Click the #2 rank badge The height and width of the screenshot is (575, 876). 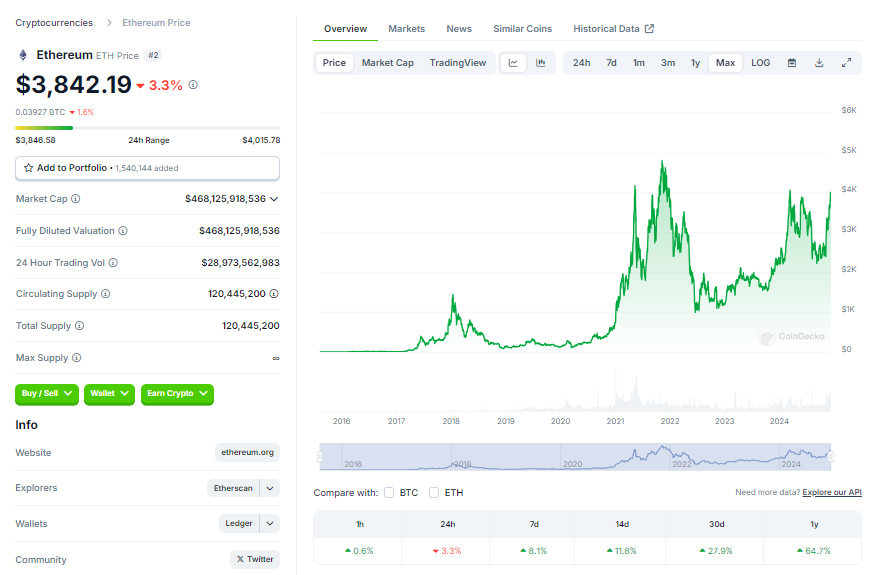154,55
